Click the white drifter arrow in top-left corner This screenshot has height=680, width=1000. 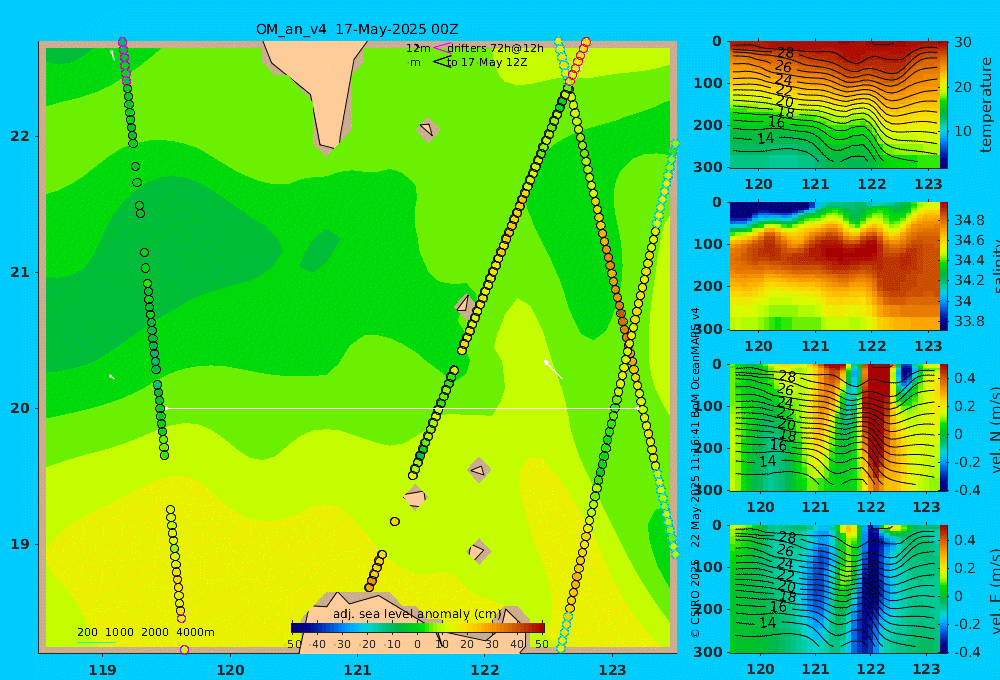pos(113,55)
